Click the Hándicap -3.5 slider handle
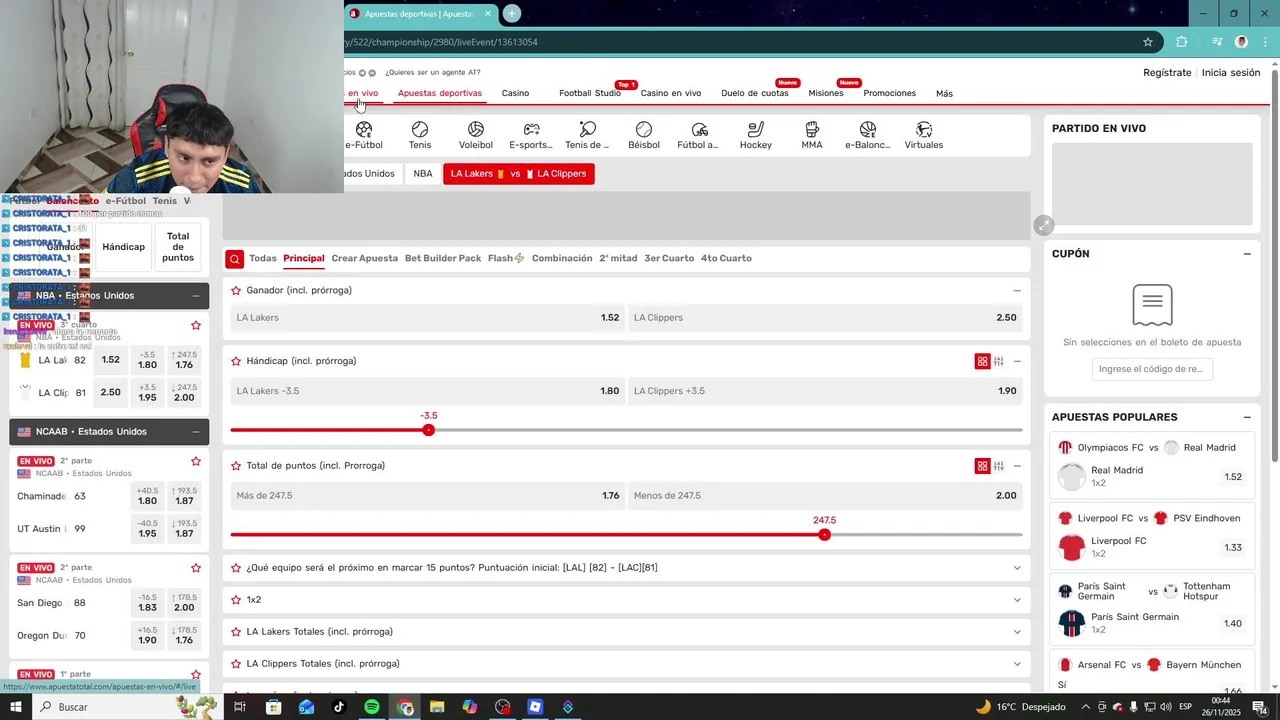 click(428, 430)
